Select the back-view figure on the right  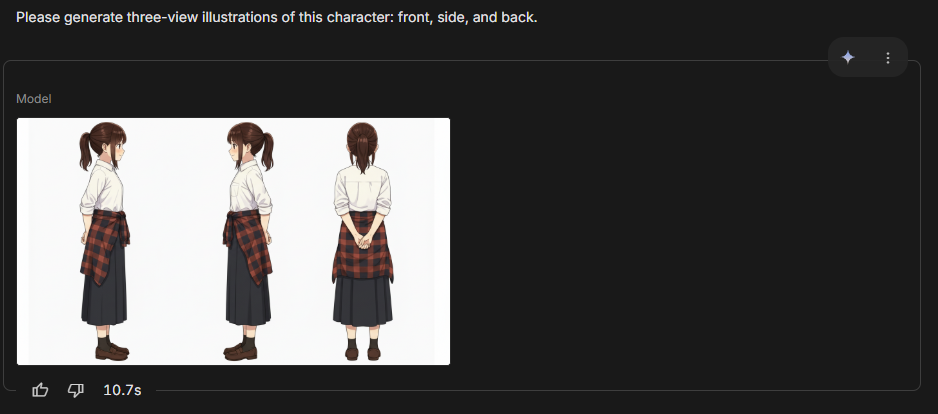(x=363, y=241)
